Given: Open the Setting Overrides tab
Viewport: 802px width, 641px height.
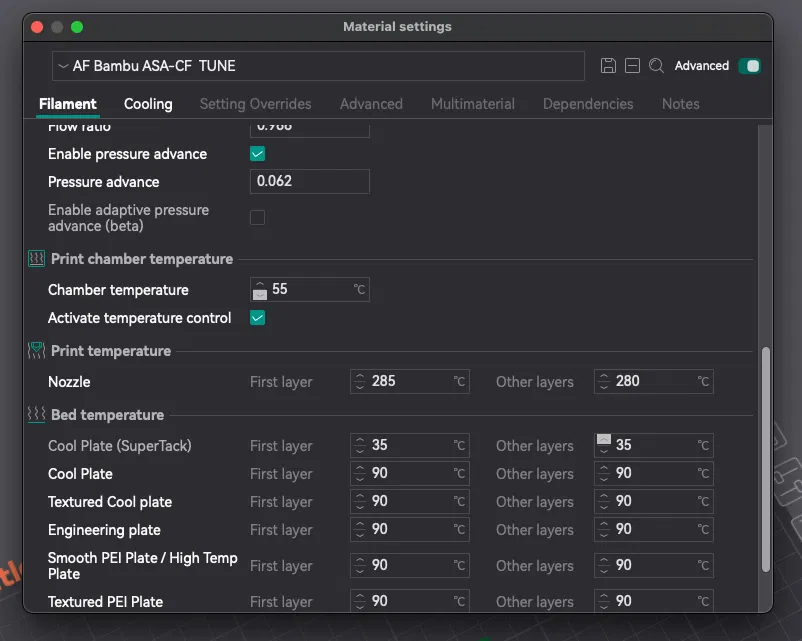Looking at the screenshot, I should pyautogui.click(x=255, y=104).
